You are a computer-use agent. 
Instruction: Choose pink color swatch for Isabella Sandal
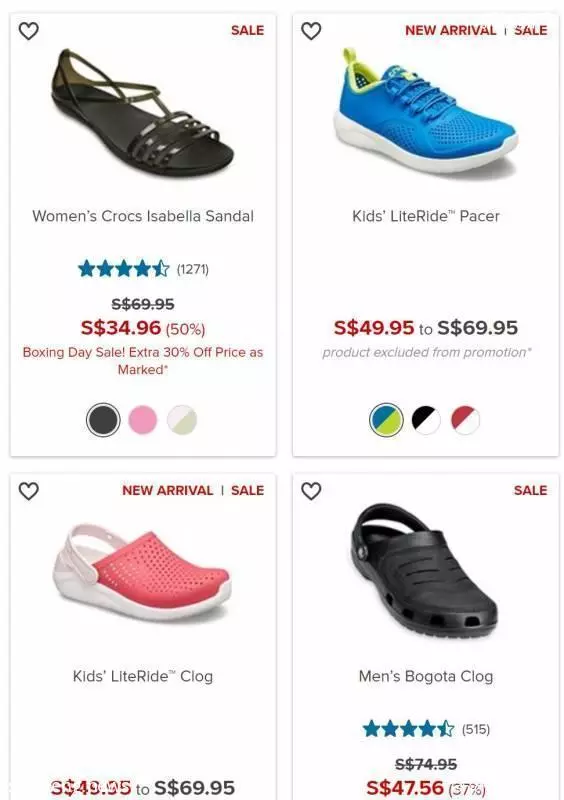point(142,419)
